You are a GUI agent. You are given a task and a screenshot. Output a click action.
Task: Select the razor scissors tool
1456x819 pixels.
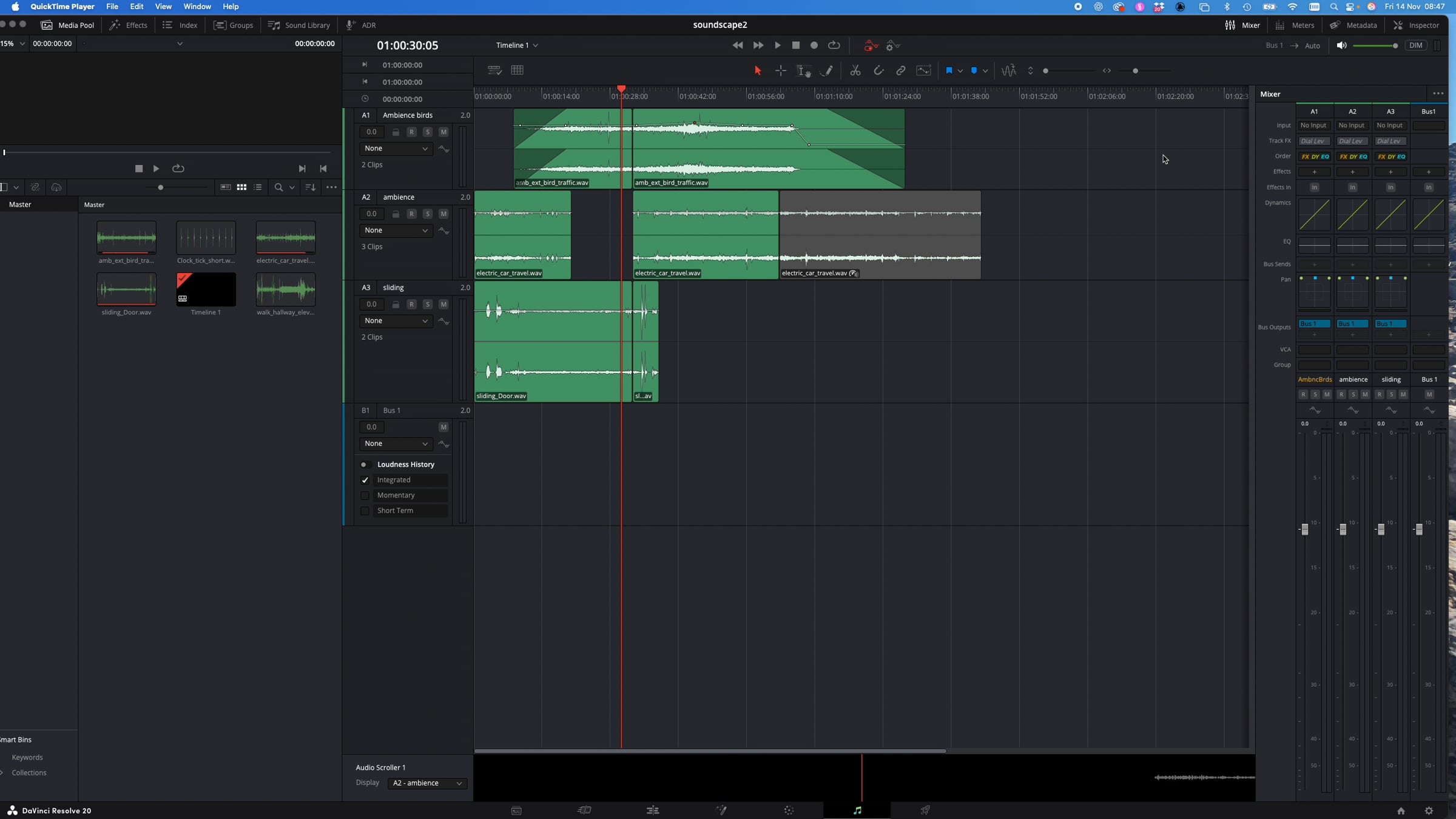point(855,71)
